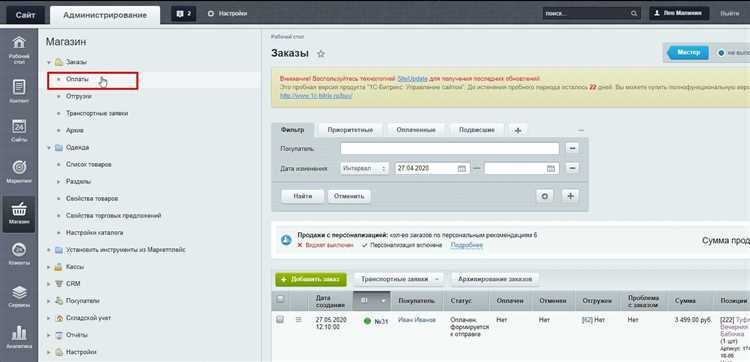Click the green Добавить заказ button
750x362 pixels.
(x=311, y=279)
